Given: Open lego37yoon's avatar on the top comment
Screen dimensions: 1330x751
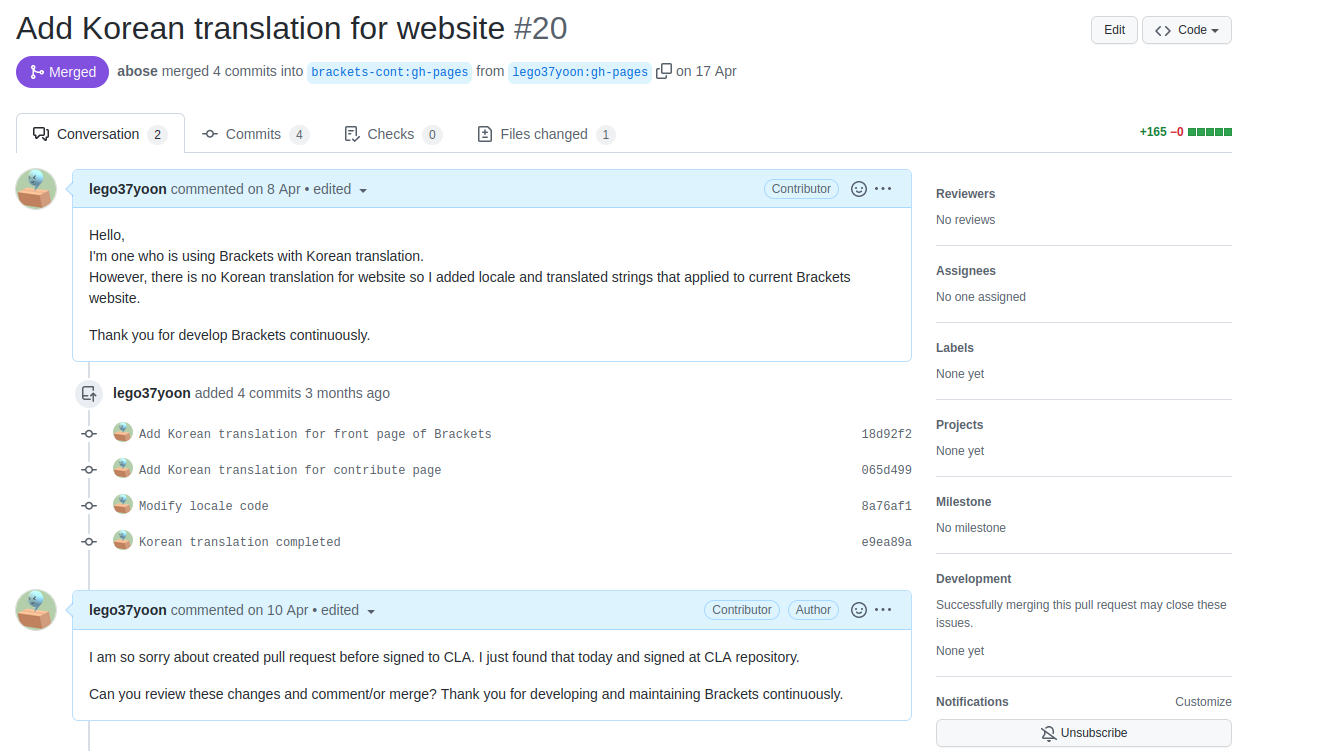Looking at the screenshot, I should pyautogui.click(x=35, y=188).
